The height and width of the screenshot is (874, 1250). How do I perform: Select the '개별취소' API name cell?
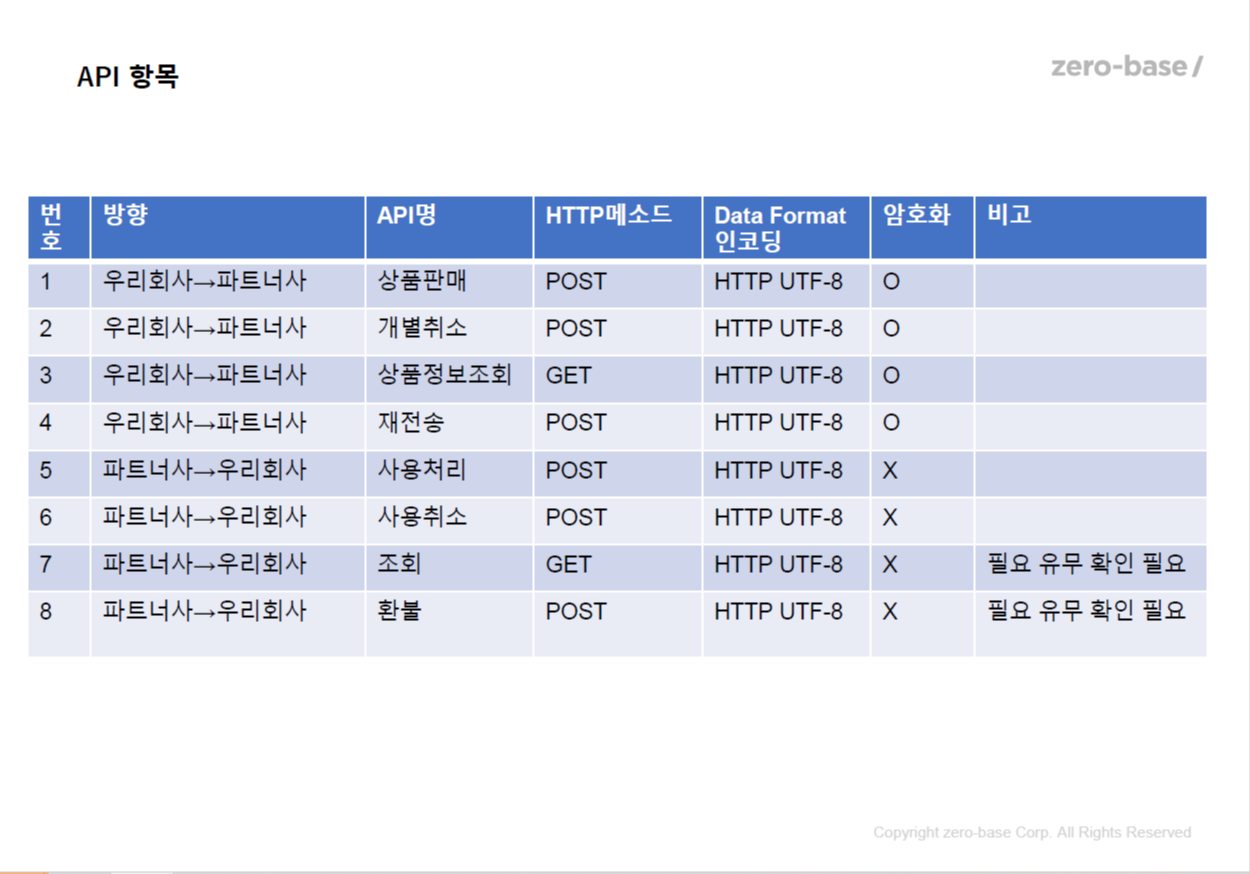449,331
